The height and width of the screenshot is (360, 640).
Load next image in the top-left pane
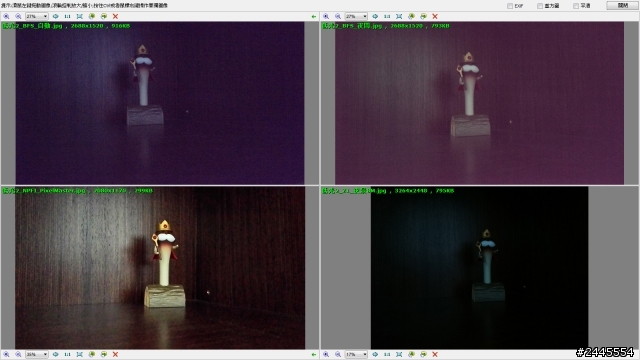coord(104,16)
